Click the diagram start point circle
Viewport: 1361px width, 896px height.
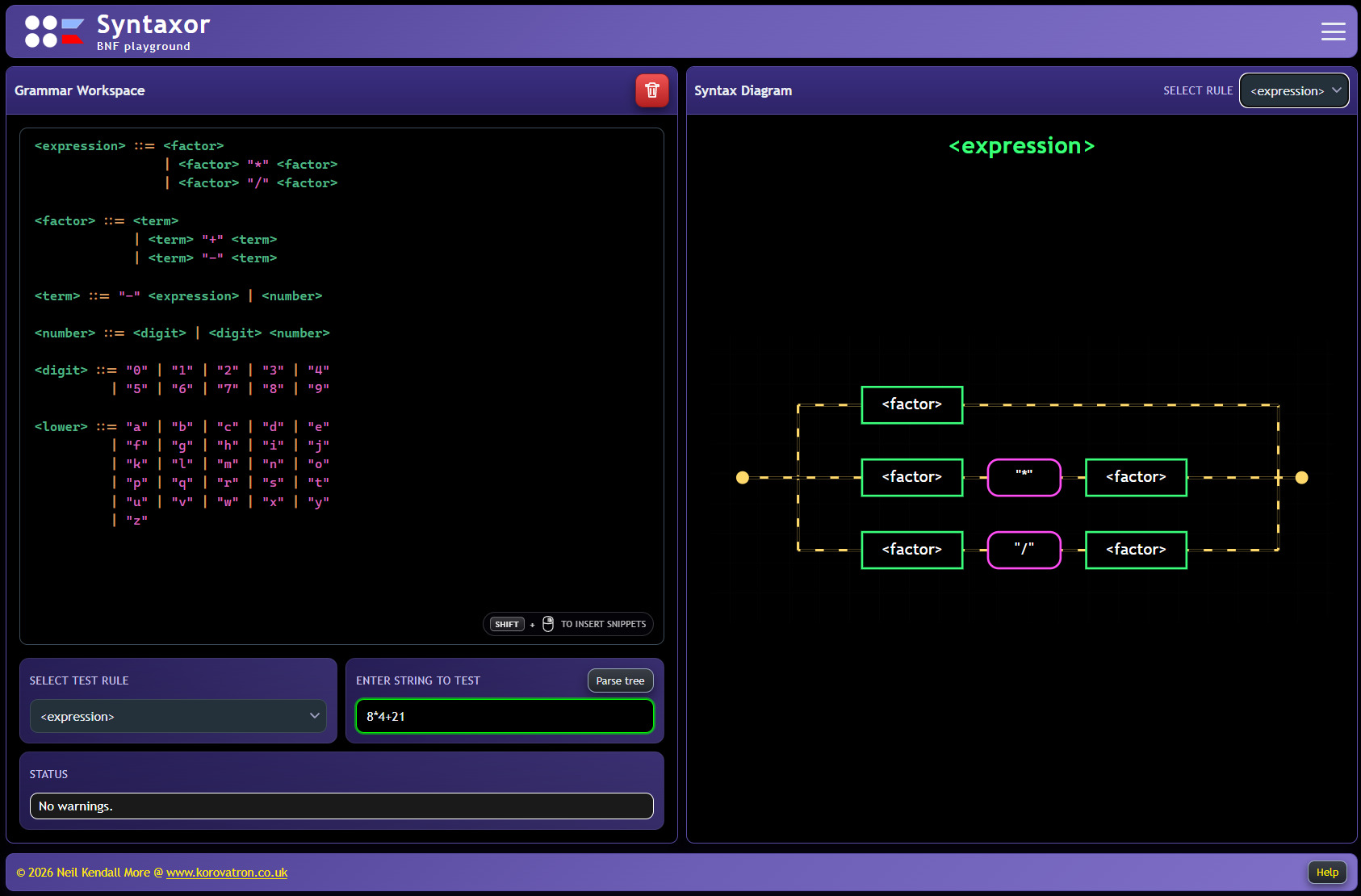point(743,478)
